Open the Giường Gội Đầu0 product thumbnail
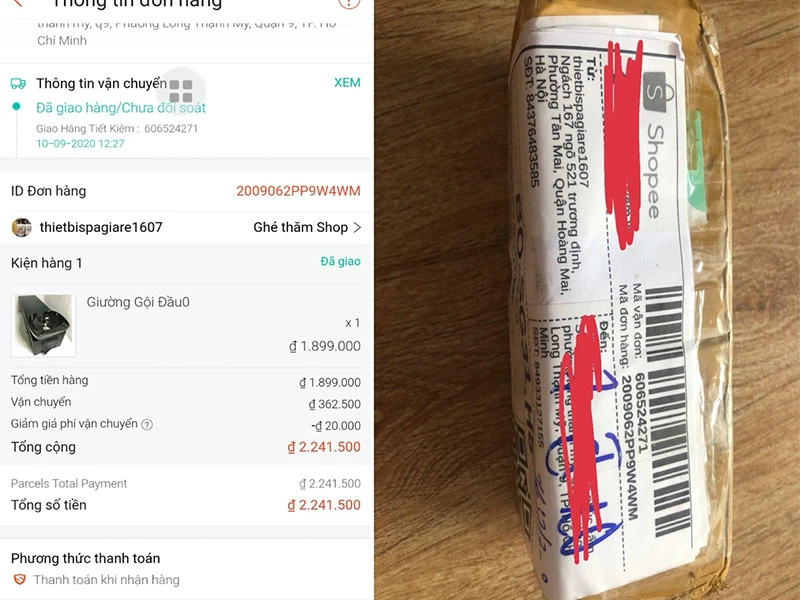Image resolution: width=800 pixels, height=600 pixels. 43,326
